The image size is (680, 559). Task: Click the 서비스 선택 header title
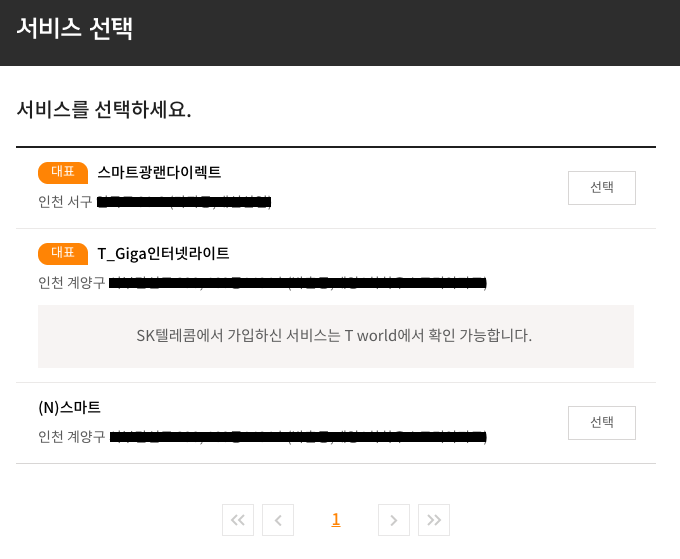(75, 28)
